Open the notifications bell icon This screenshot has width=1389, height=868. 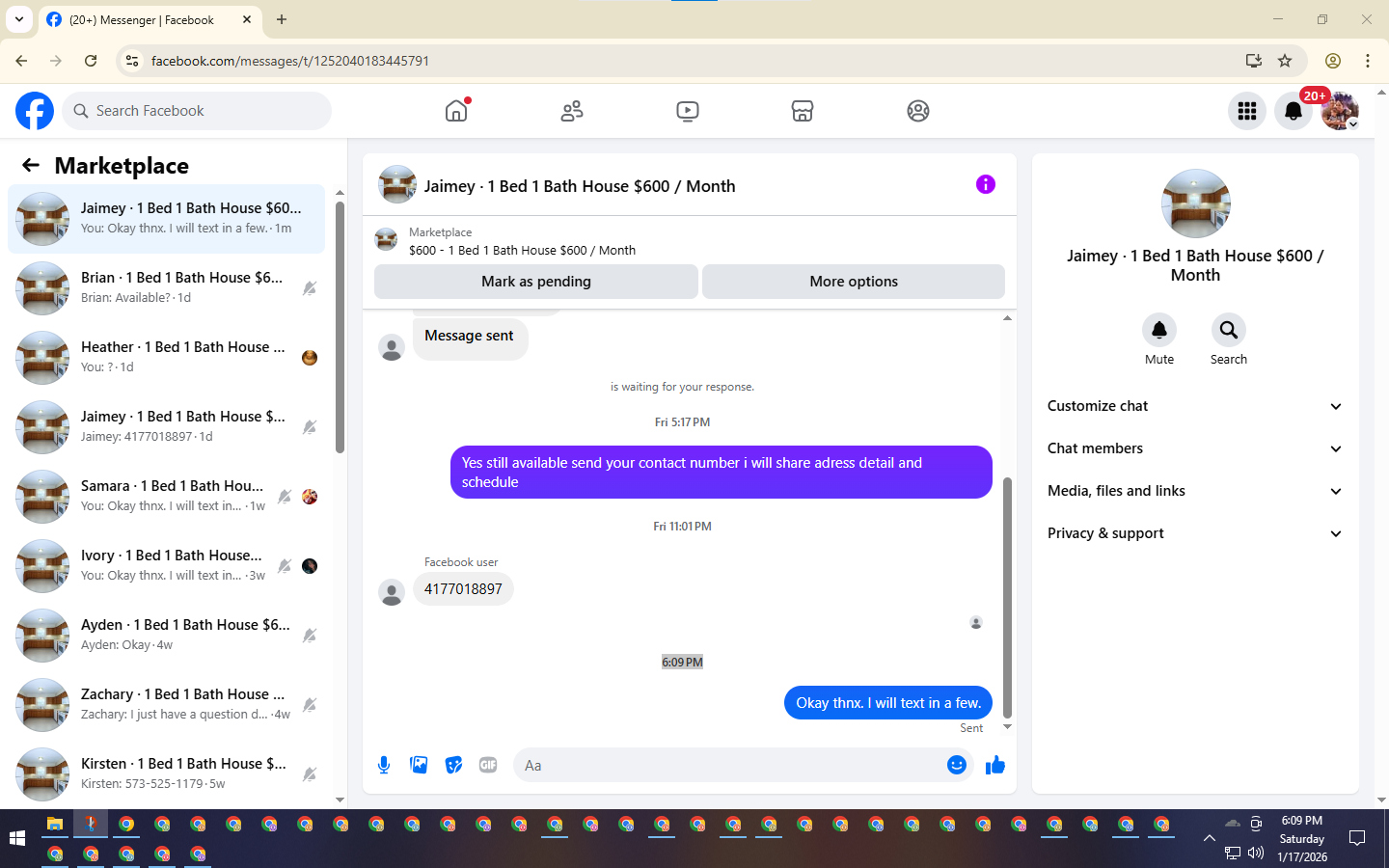[1294, 111]
